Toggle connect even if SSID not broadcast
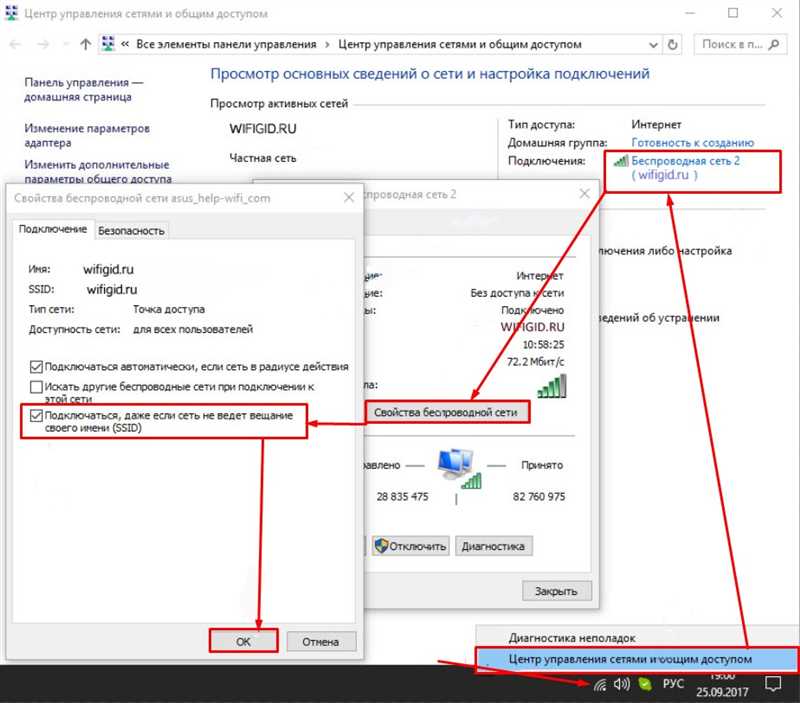Viewport: 800px width, 703px height. pos(36,416)
